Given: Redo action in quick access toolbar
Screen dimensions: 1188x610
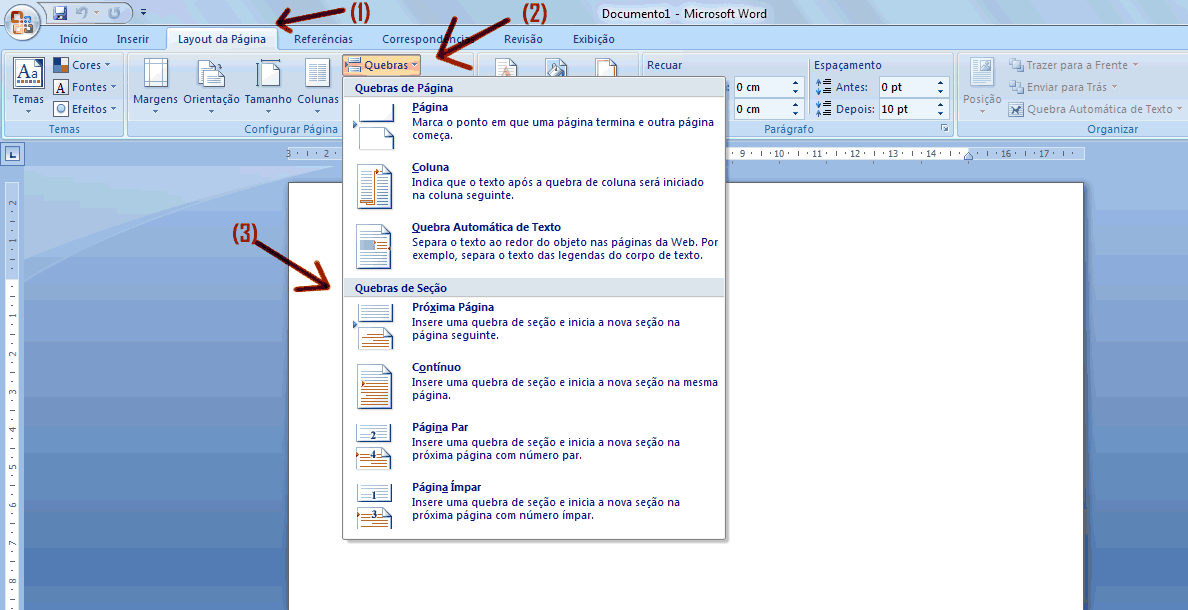Looking at the screenshot, I should coord(114,13).
